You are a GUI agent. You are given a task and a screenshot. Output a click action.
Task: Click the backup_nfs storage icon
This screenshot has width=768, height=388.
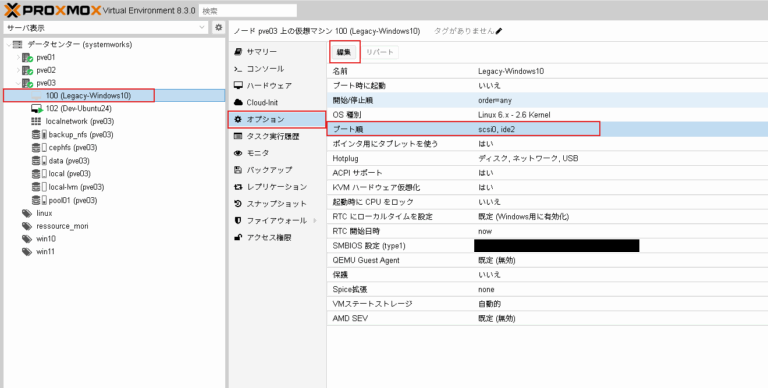click(39, 134)
